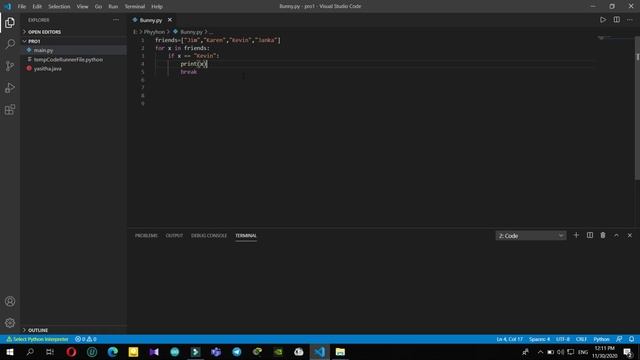Screen dimensions: 640x360
Task: Open the Help menu
Action: pyautogui.click(x=157, y=6)
